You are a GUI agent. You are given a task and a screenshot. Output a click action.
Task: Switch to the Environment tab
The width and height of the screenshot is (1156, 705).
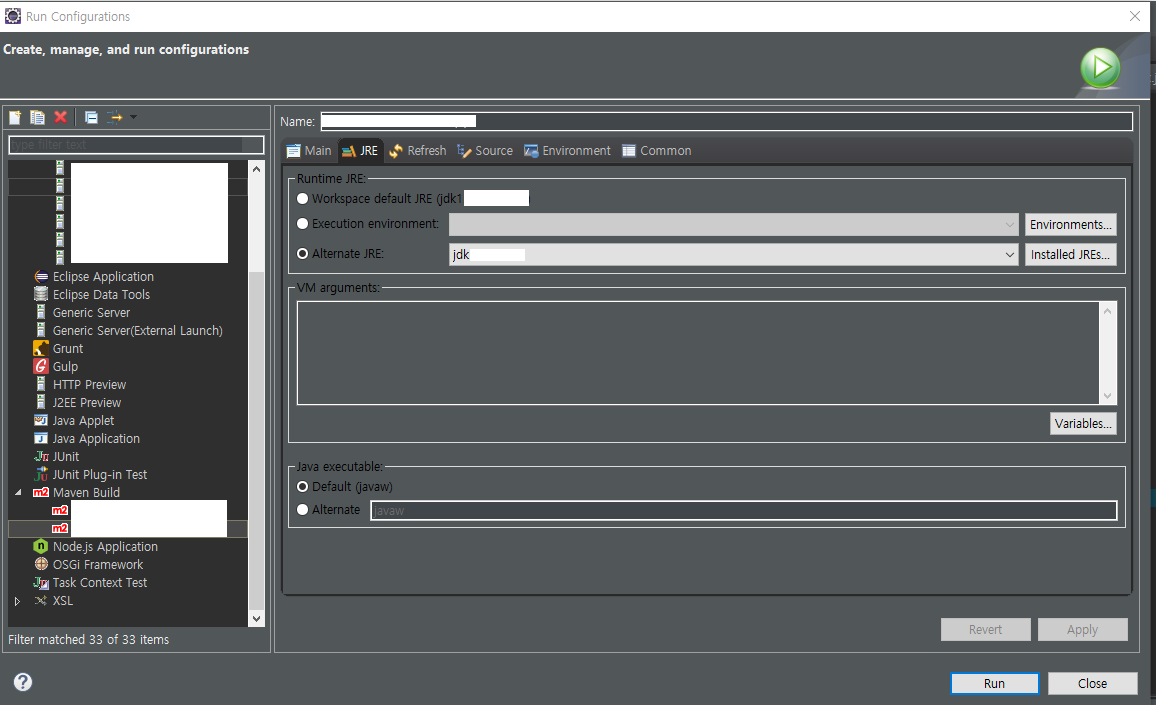pos(568,150)
